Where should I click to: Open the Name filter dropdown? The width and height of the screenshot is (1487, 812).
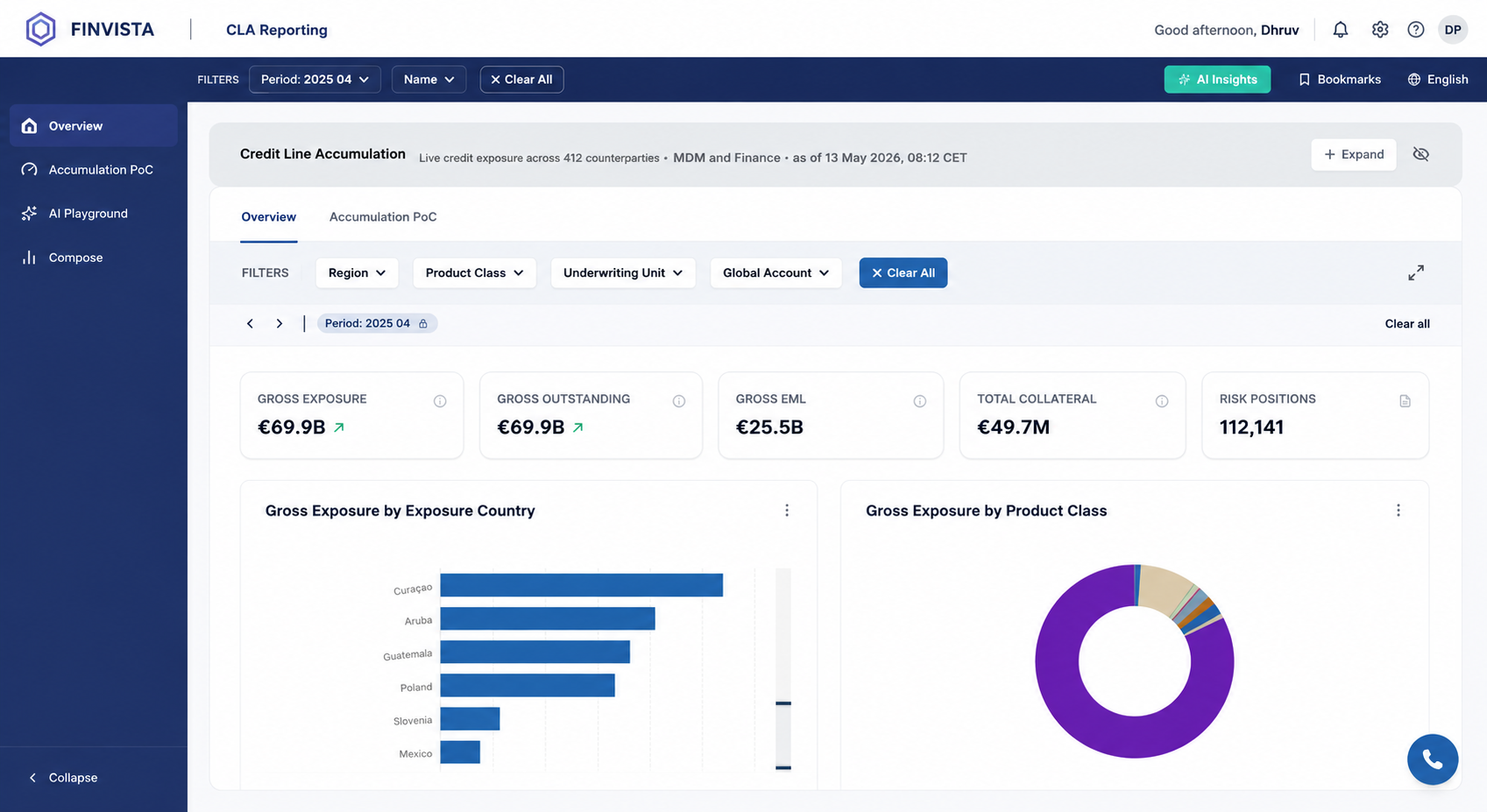coord(428,80)
